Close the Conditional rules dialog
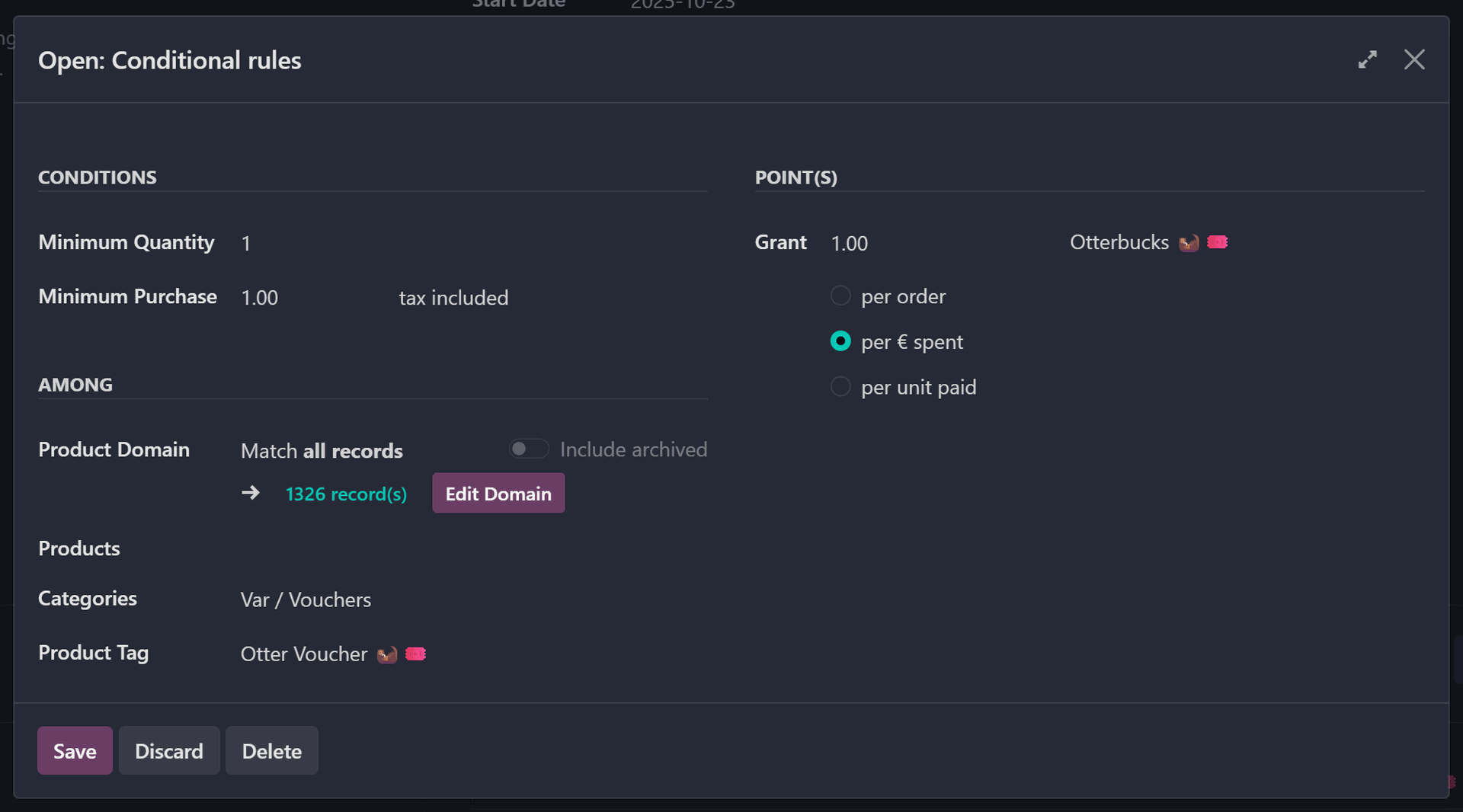Viewport: 1463px width, 812px height. click(1414, 59)
